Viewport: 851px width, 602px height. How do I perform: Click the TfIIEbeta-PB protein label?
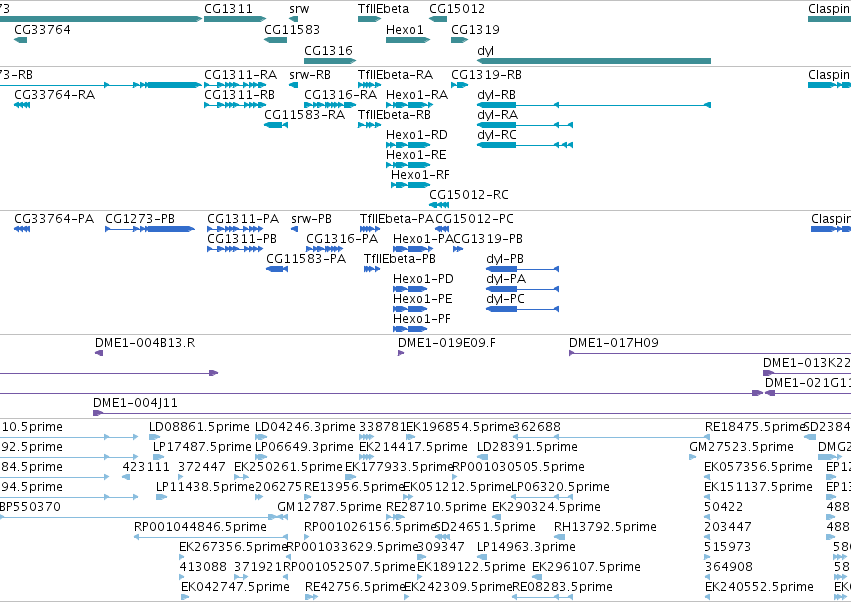(x=400, y=259)
